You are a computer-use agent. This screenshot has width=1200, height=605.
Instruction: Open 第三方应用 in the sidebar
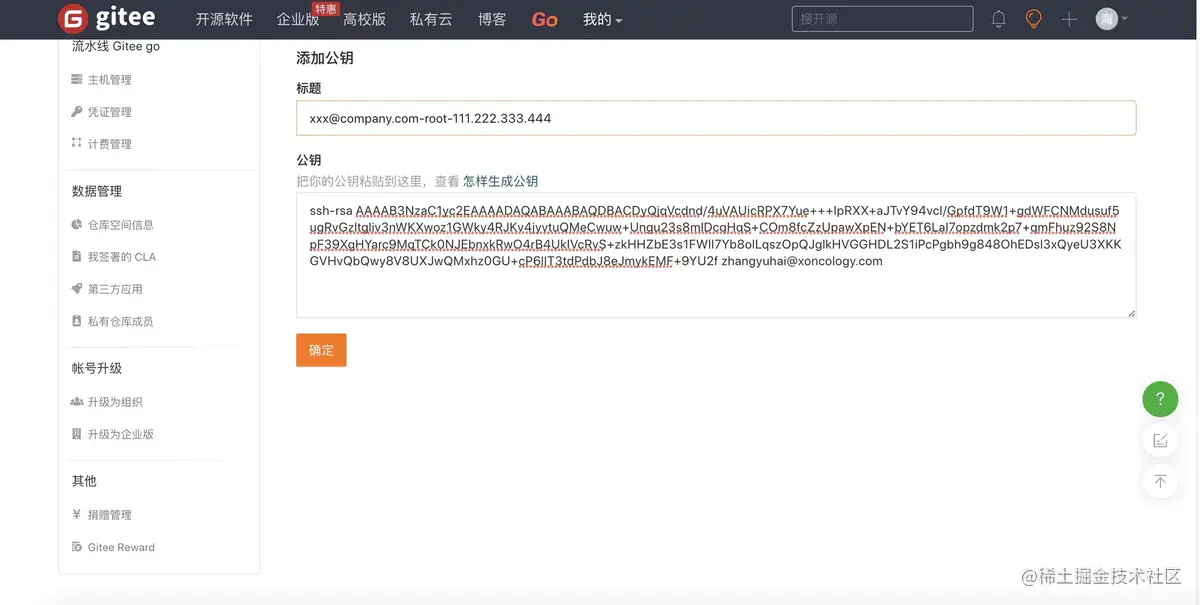coord(115,289)
